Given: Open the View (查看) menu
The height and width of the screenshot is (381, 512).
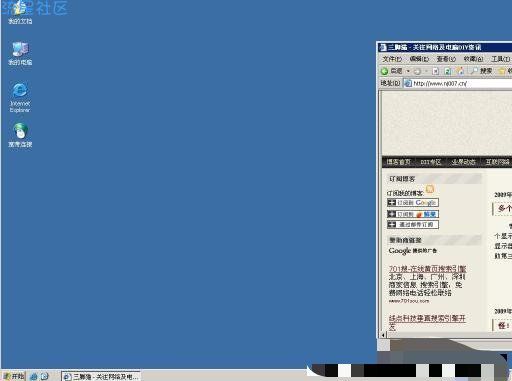Looking at the screenshot, I should click(446, 59).
